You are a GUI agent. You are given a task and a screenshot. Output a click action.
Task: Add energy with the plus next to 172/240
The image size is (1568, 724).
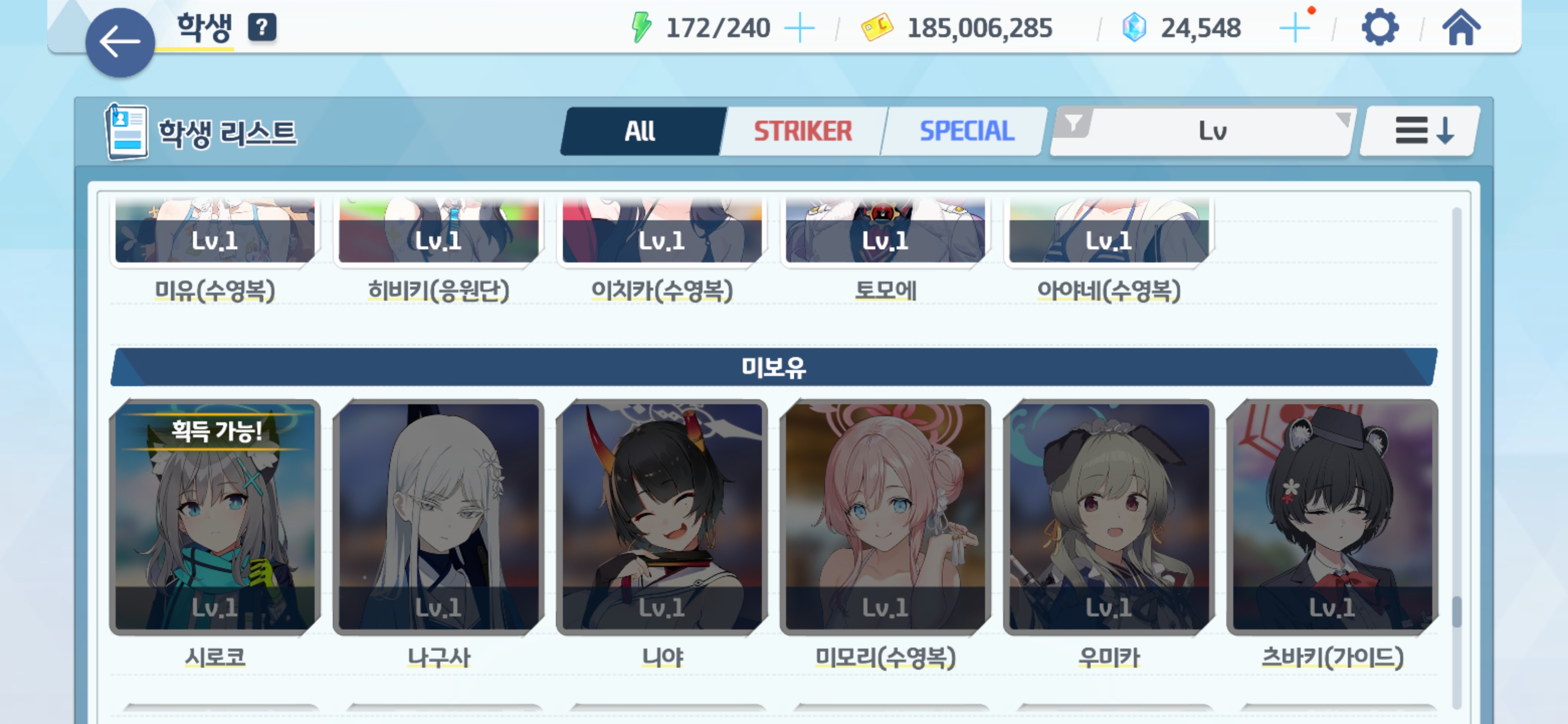[799, 28]
